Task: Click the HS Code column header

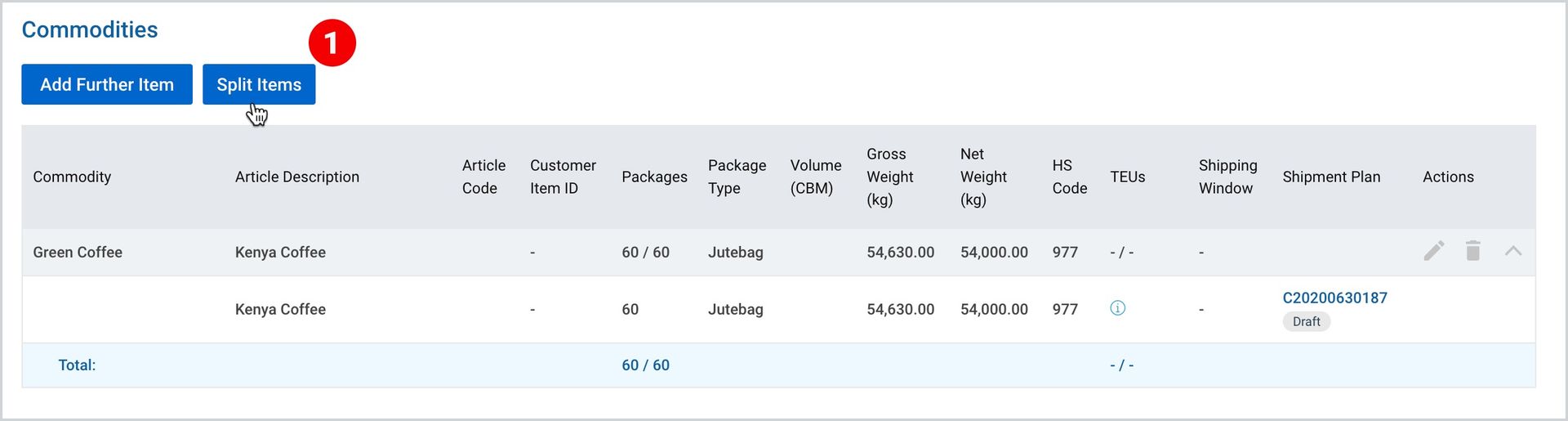Action: point(1070,177)
